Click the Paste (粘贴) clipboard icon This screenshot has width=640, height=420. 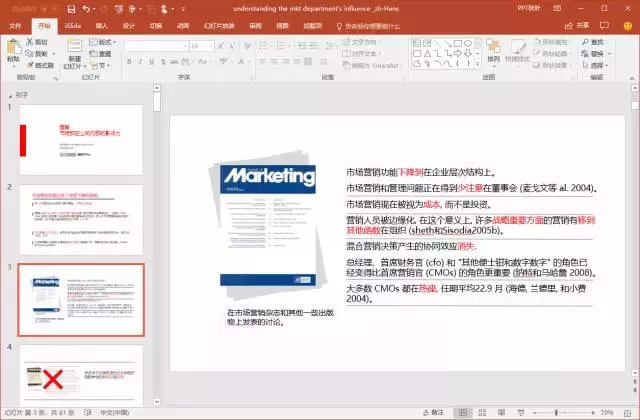tap(13, 47)
